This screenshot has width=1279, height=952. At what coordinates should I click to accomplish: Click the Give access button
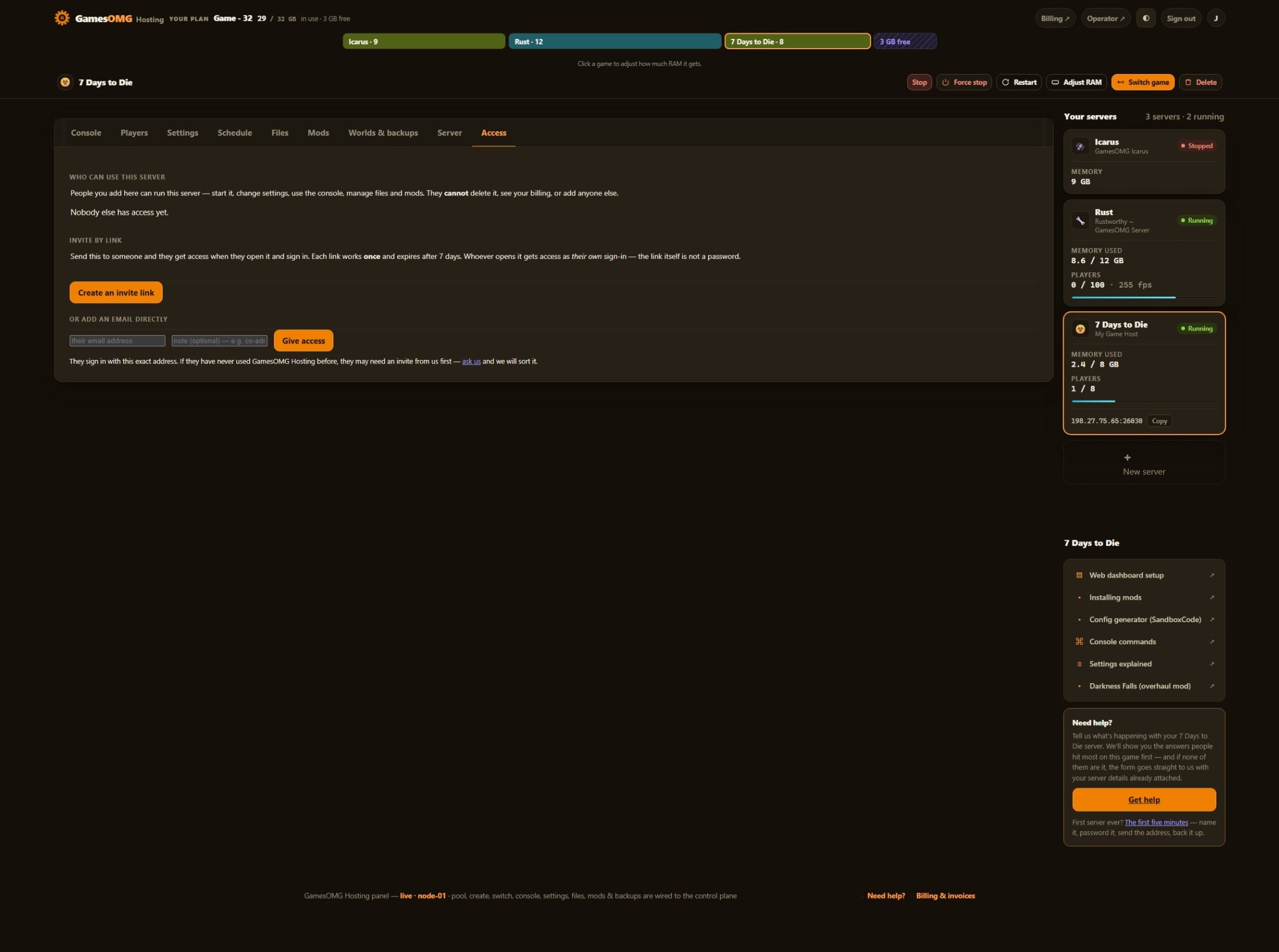303,341
